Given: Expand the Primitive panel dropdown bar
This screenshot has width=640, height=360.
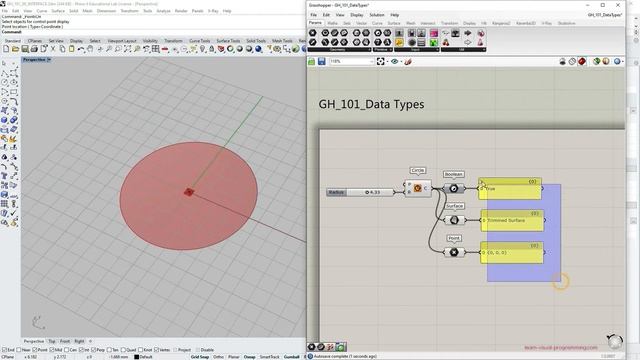Looking at the screenshot, I should coord(383,49).
